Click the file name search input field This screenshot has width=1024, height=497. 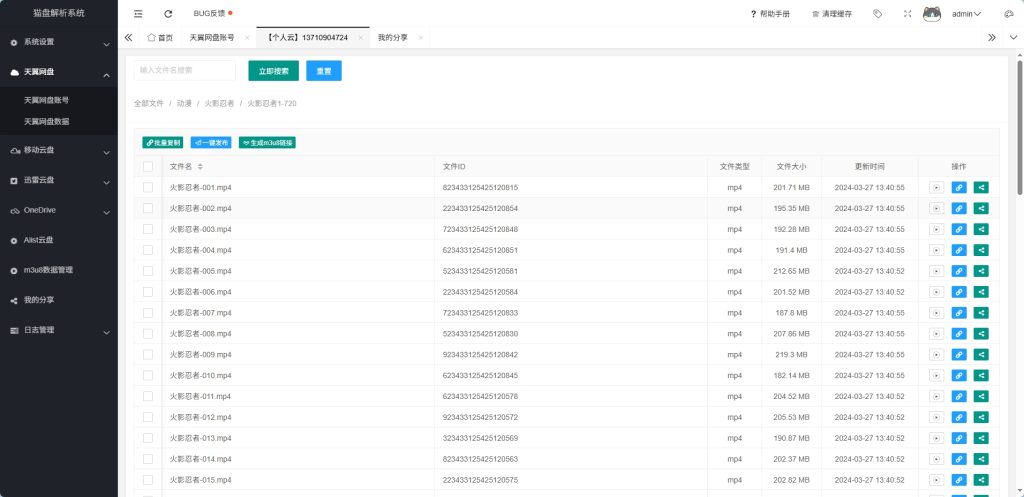[x=185, y=70]
